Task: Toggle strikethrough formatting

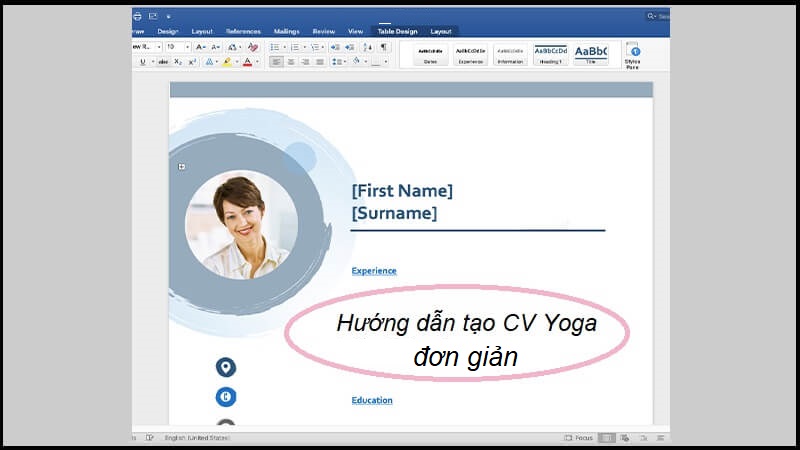Action: (x=163, y=62)
